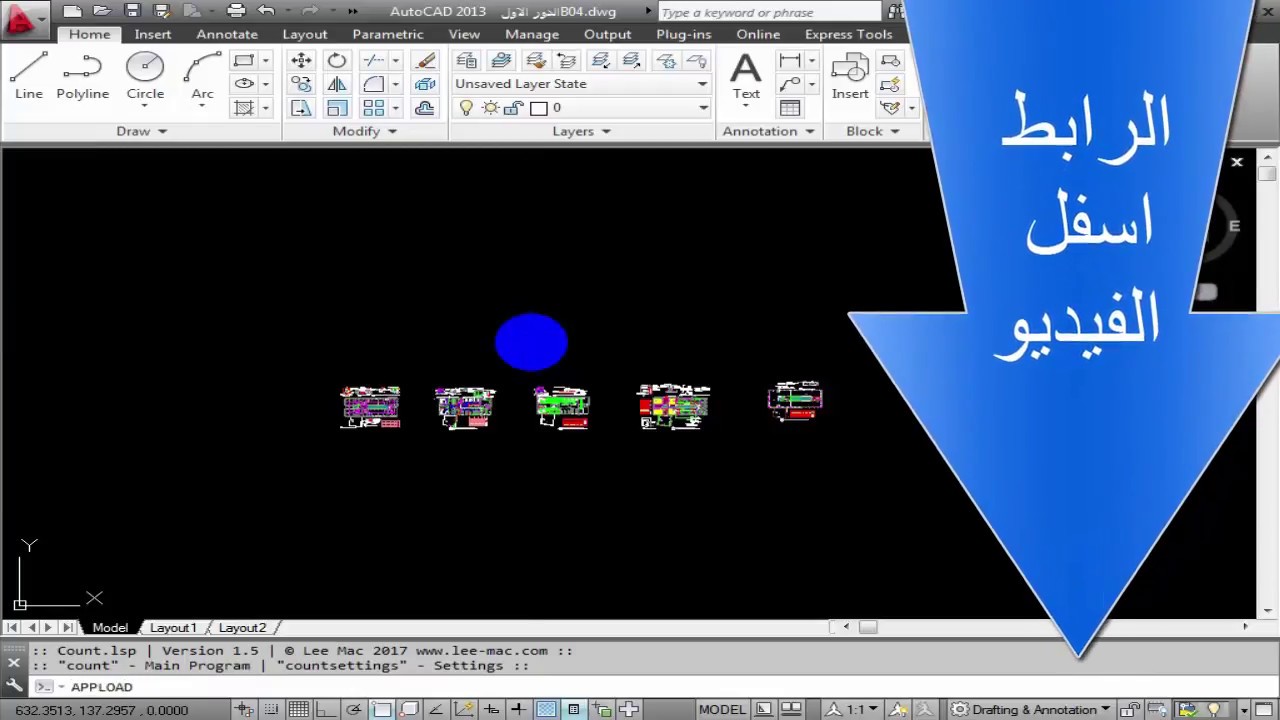Click the Save icon in quick access toolbar
The image size is (1280, 720).
[x=132, y=11]
